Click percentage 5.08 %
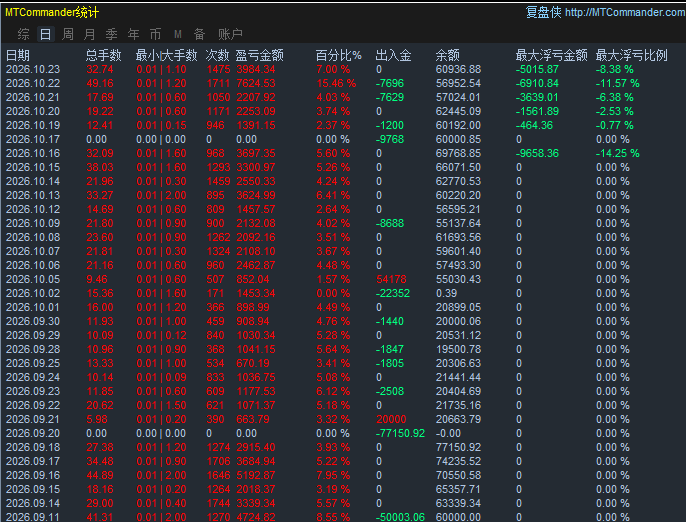The height and width of the screenshot is (522, 686). 333,377
